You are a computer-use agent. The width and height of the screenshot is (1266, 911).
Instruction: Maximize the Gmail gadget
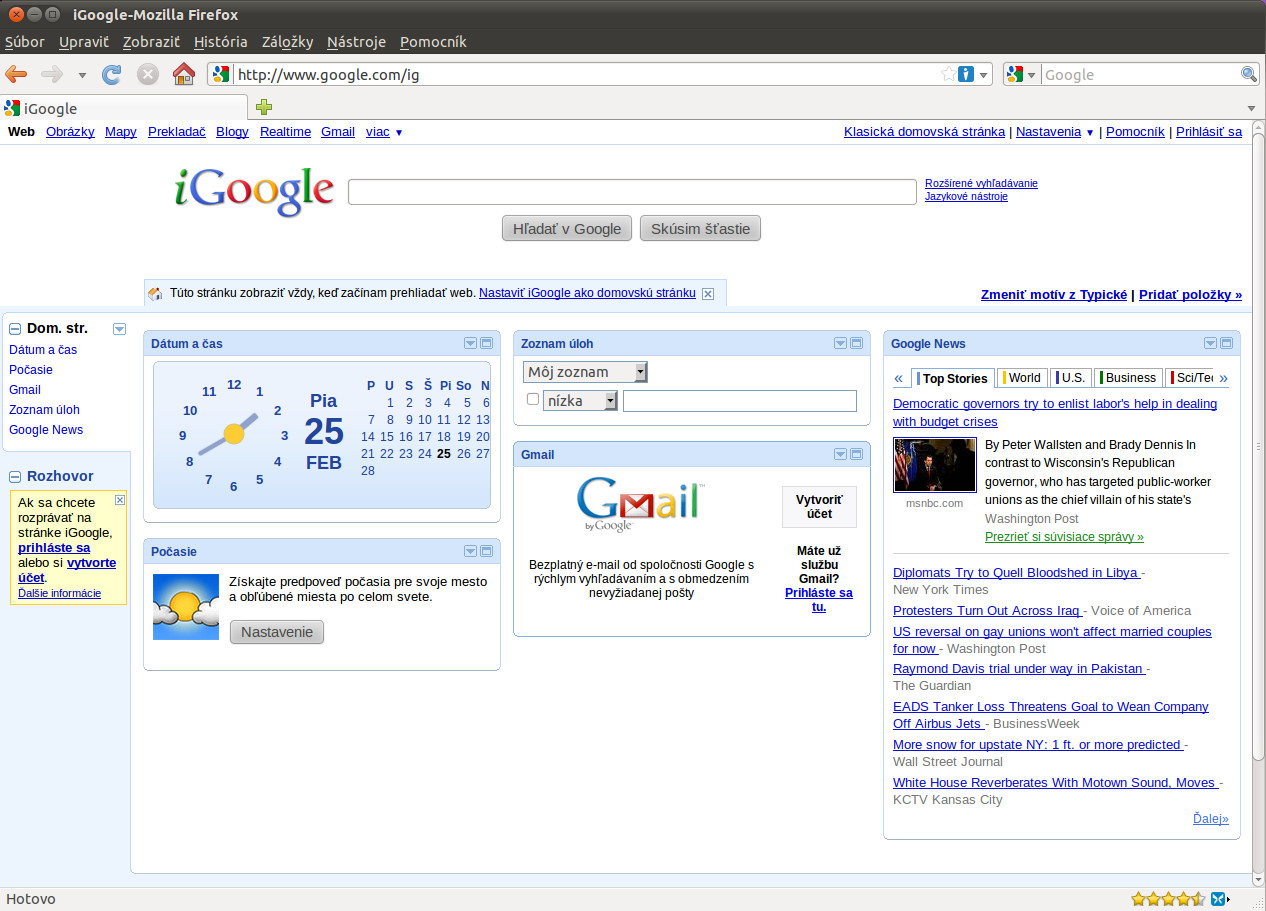point(856,454)
